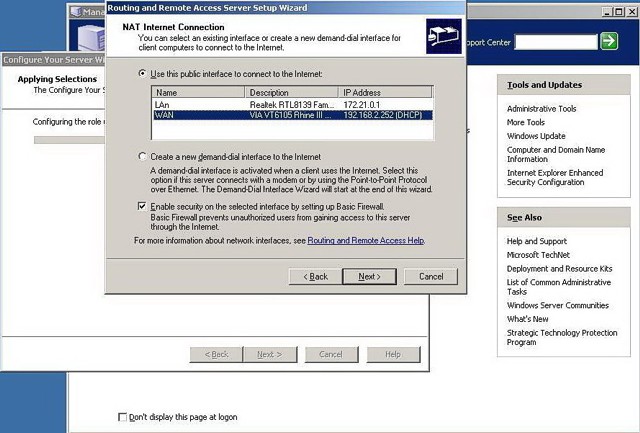640x433 pixels.
Task: Select 'Use this public interface' radio option
Action: (142, 73)
